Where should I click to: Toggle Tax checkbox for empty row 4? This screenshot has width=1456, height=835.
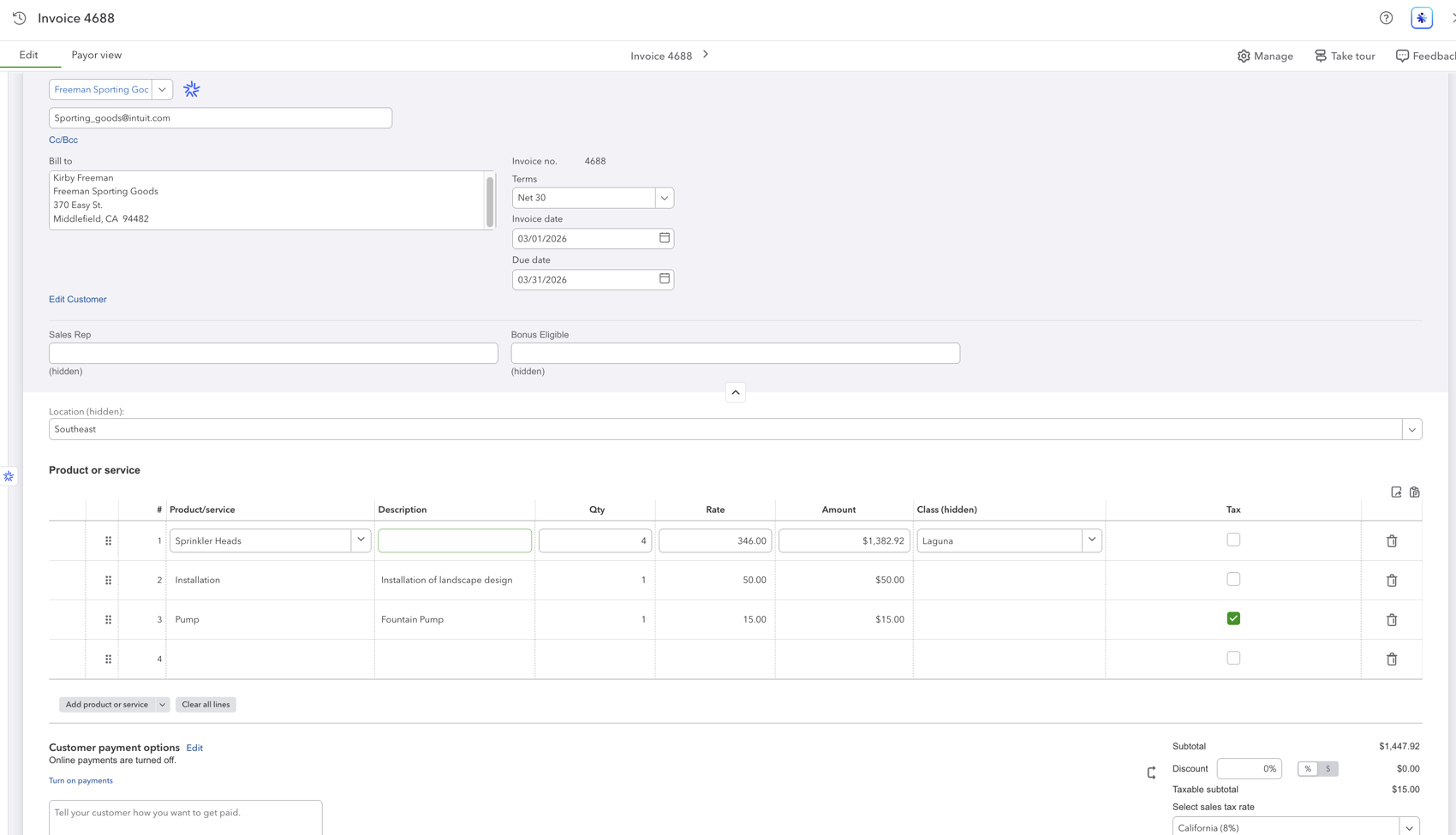(x=1233, y=658)
